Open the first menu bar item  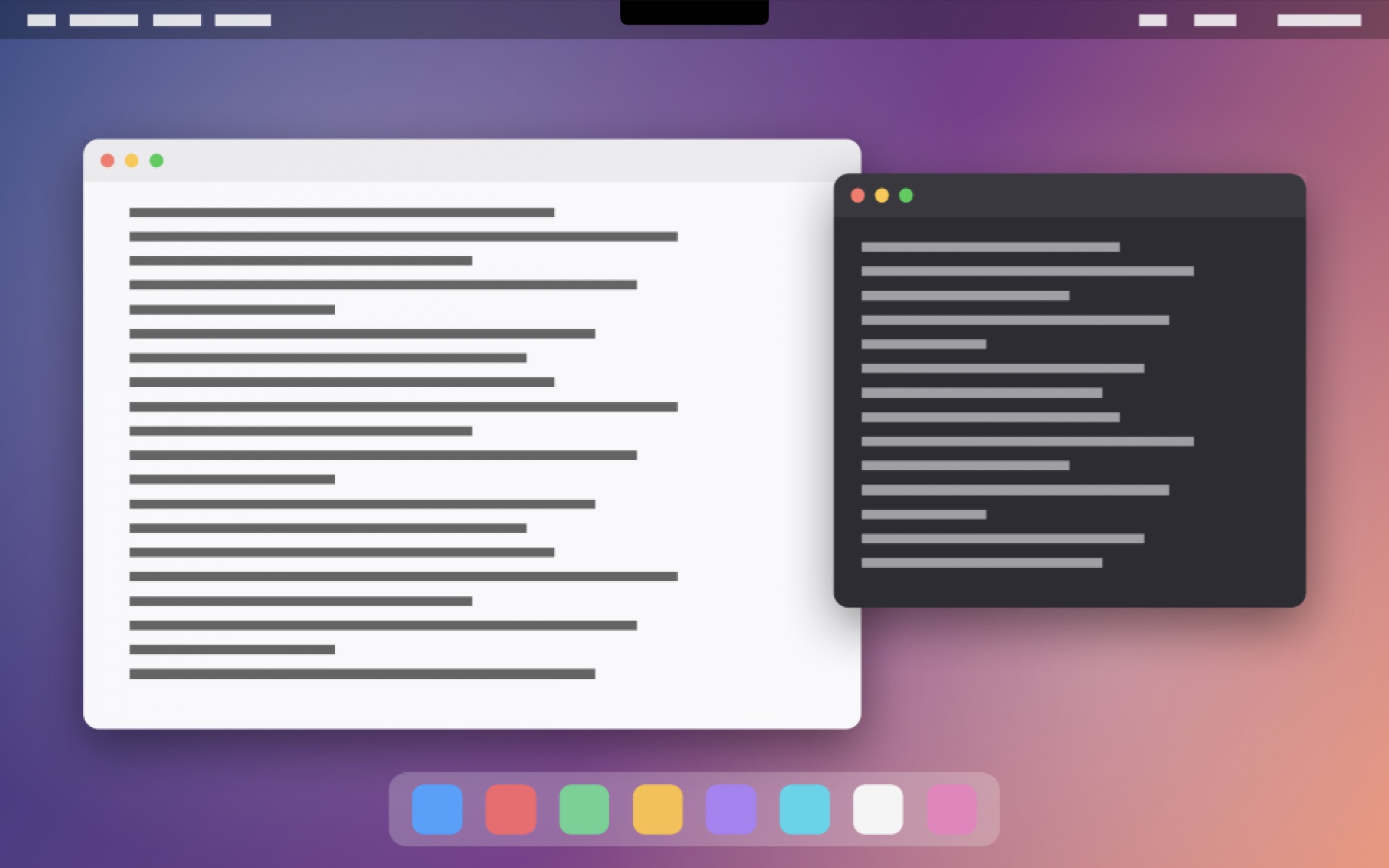pyautogui.click(x=41, y=20)
